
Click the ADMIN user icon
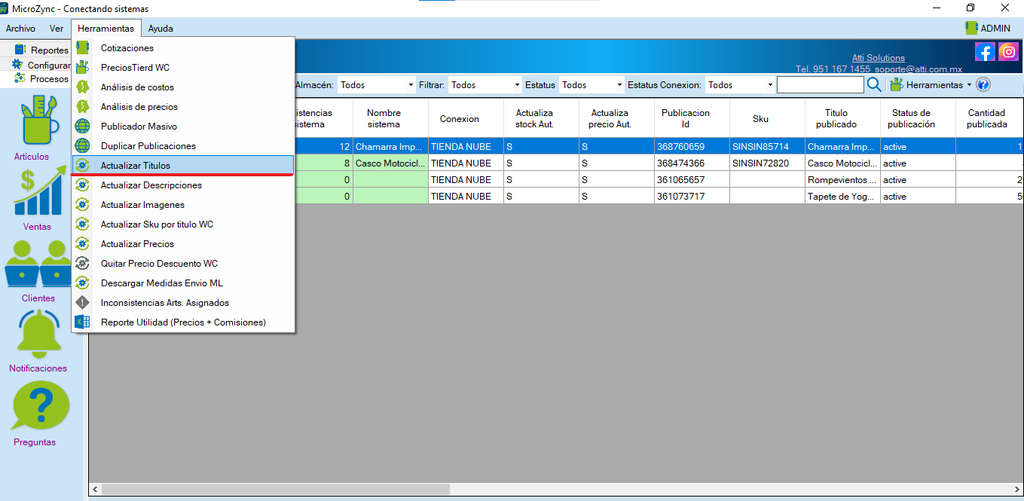click(971, 28)
